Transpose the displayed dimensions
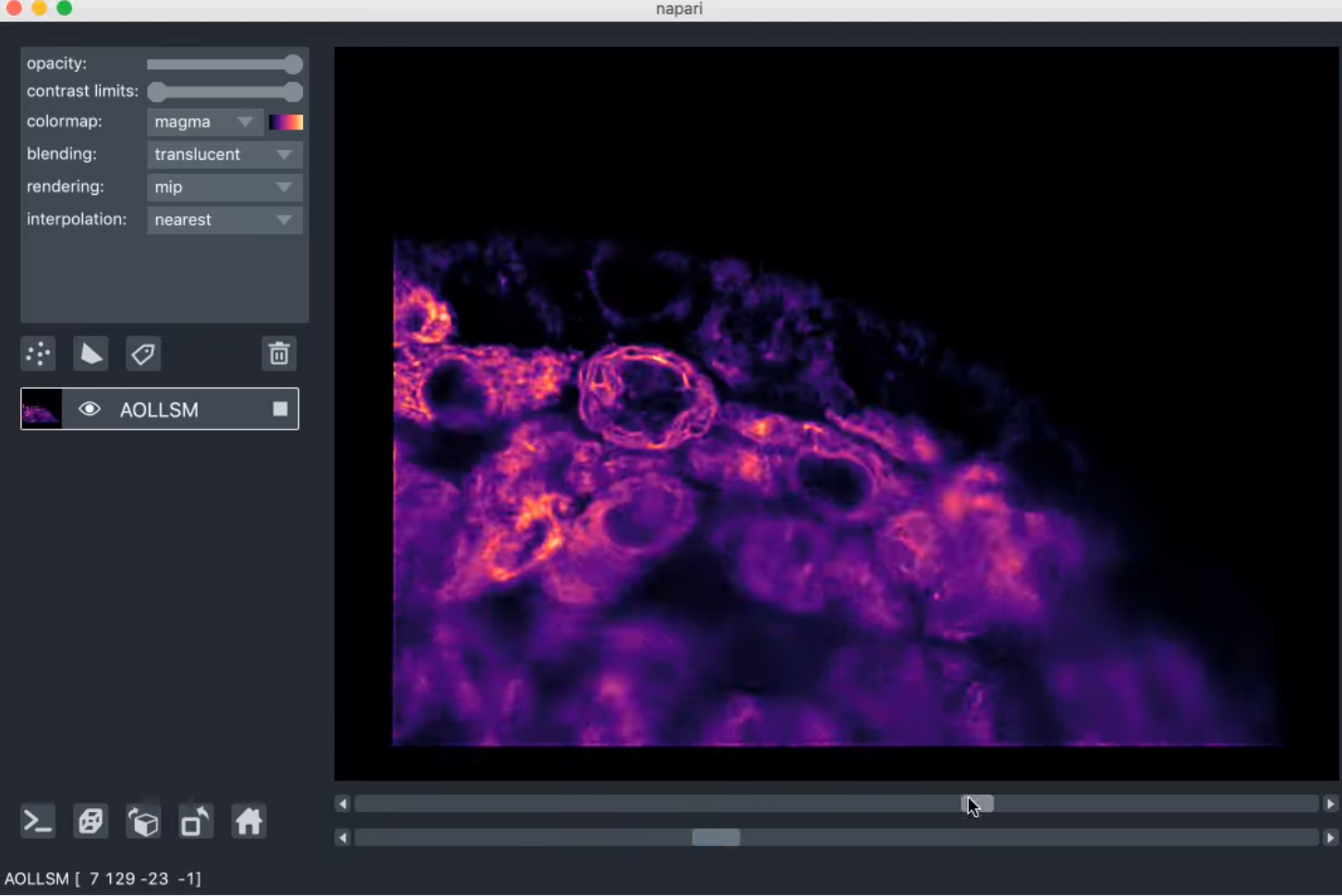The height and width of the screenshot is (896, 1342). coord(195,820)
